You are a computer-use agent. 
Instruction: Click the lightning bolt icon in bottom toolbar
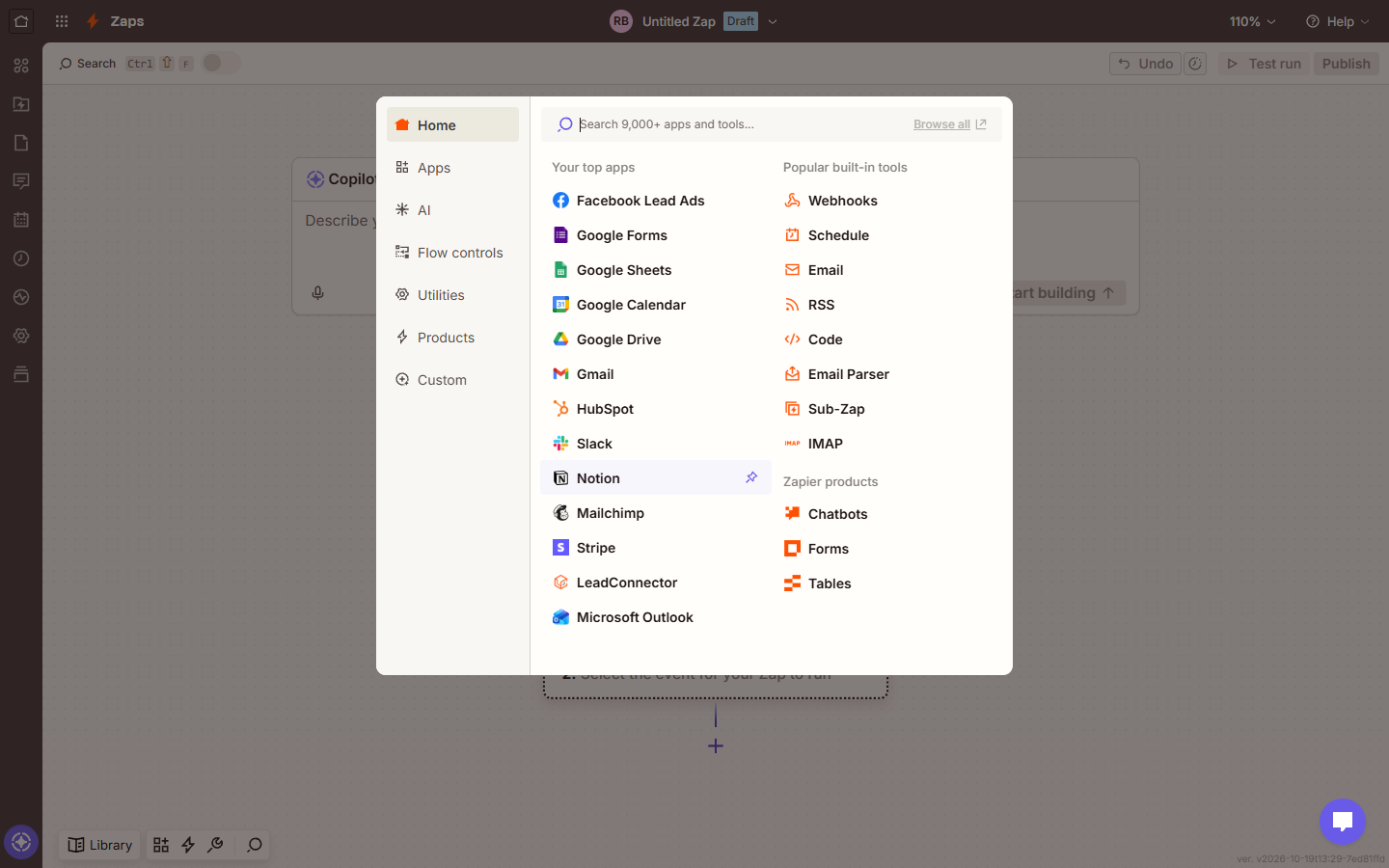point(188,845)
